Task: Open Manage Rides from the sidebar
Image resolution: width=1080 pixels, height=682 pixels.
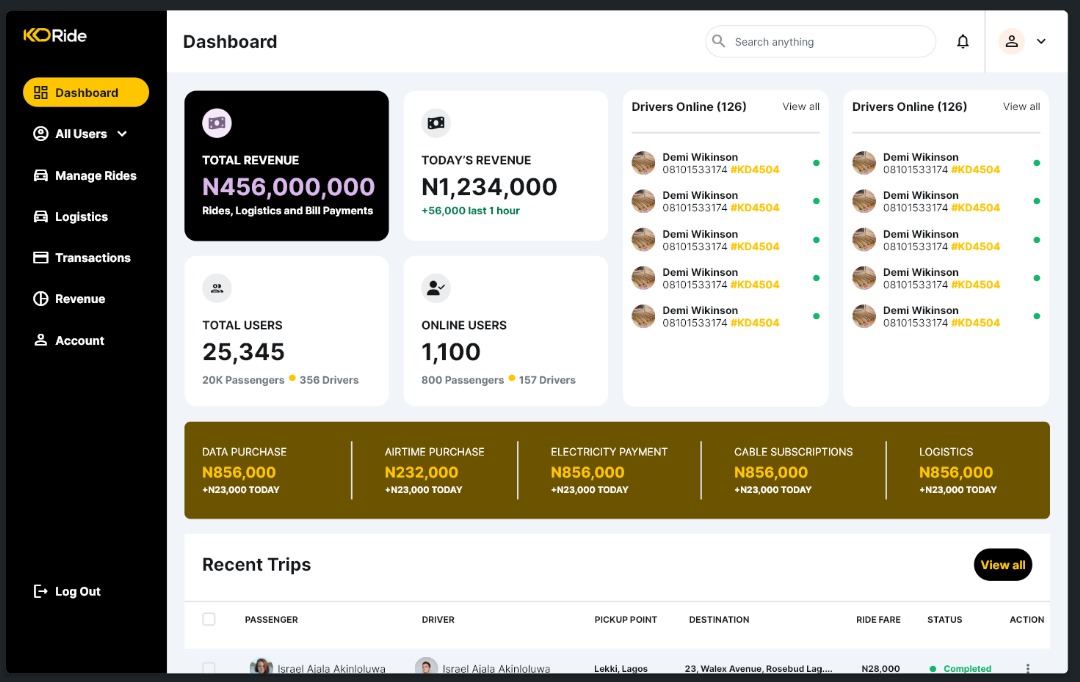Action: (x=41, y=175)
